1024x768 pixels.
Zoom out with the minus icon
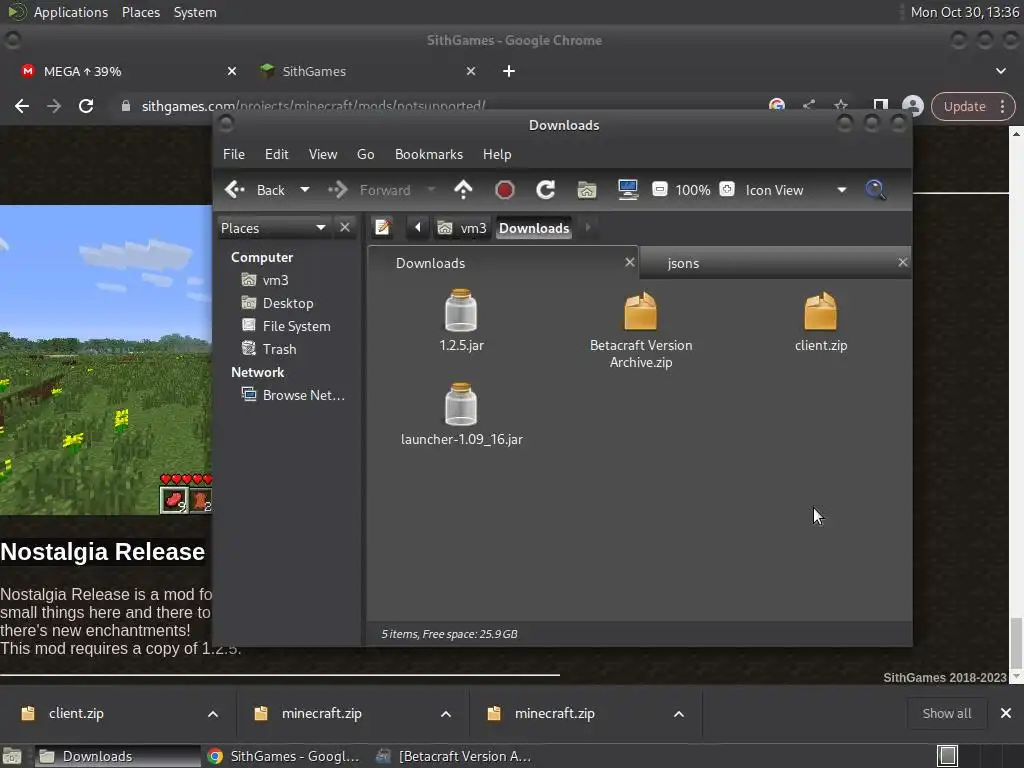click(660, 189)
